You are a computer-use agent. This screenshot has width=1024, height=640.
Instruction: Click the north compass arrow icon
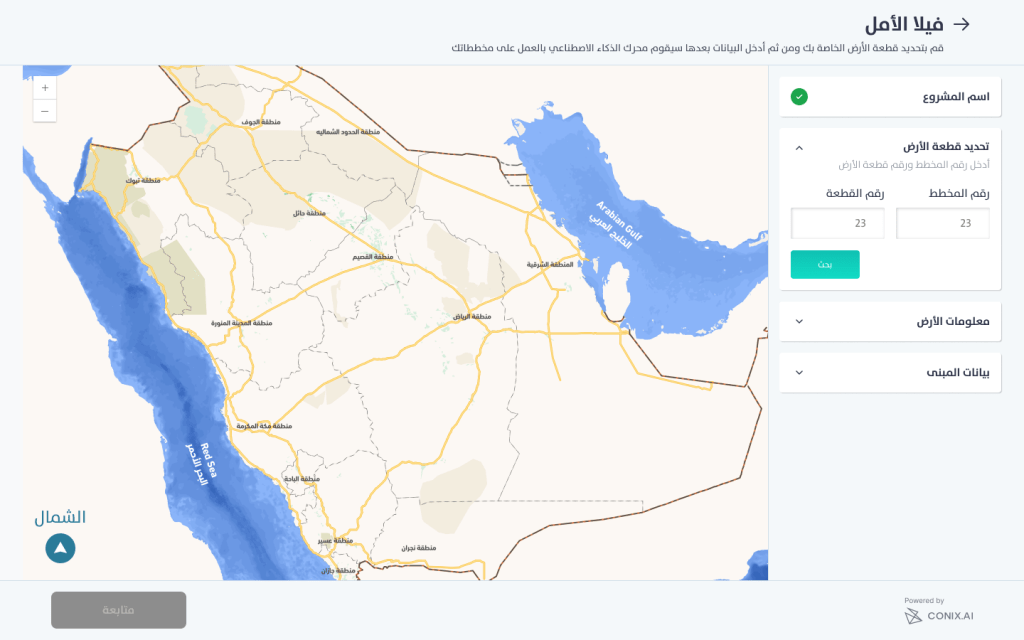point(60,548)
